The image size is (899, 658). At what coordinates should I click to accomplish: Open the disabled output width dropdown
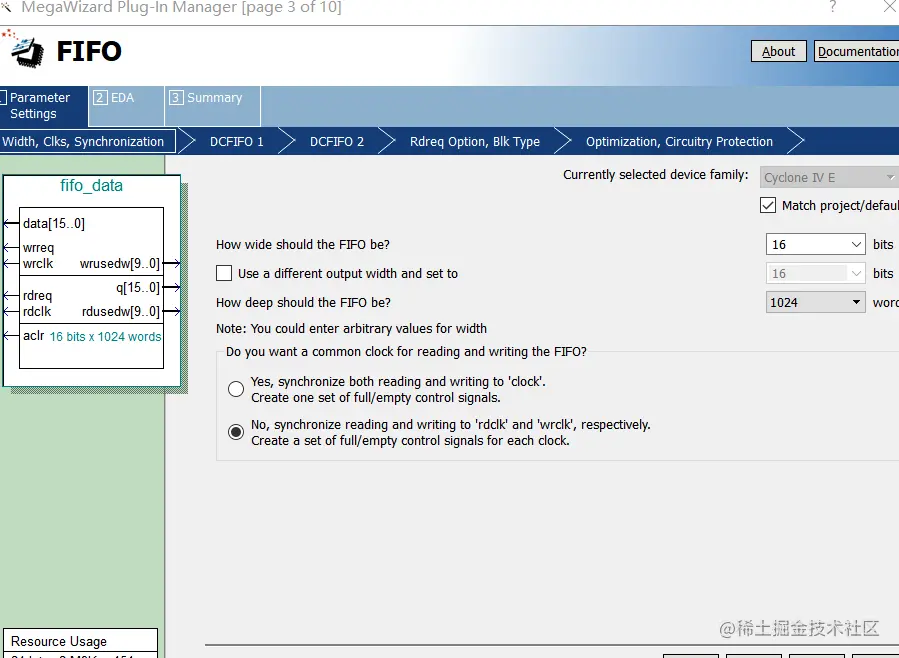pyautogui.click(x=815, y=273)
